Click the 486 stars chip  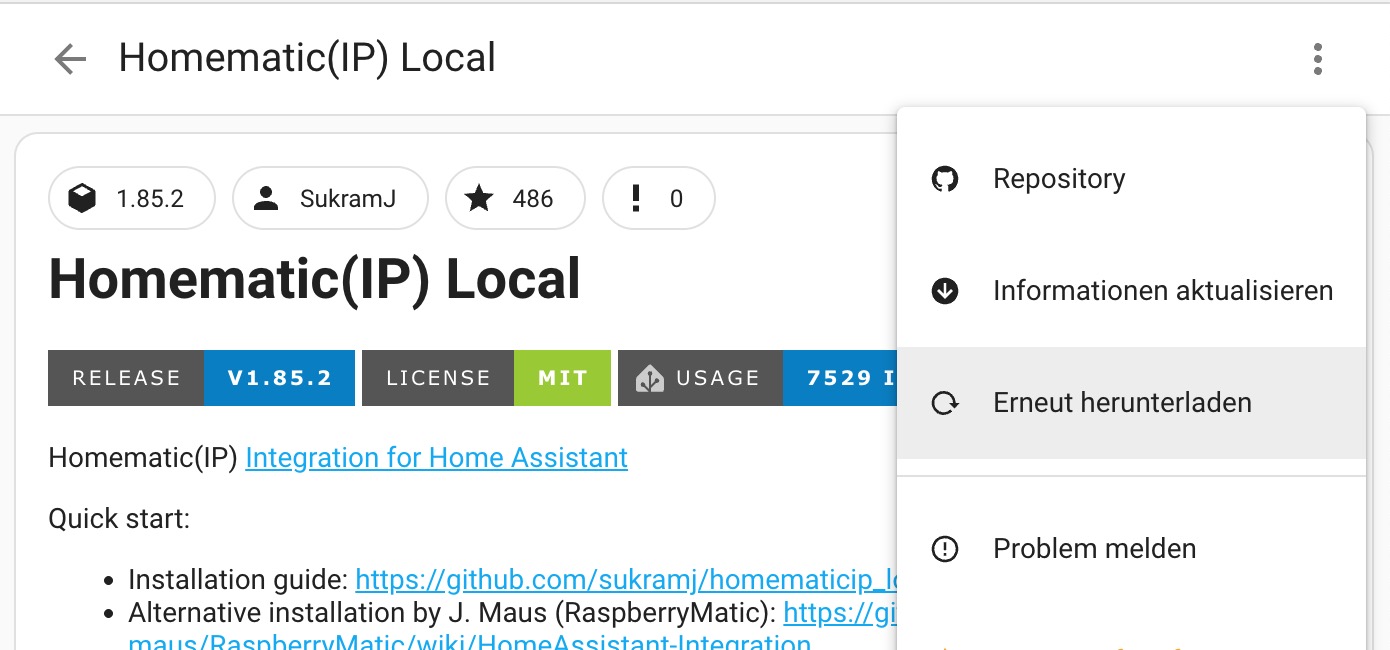tap(515, 198)
